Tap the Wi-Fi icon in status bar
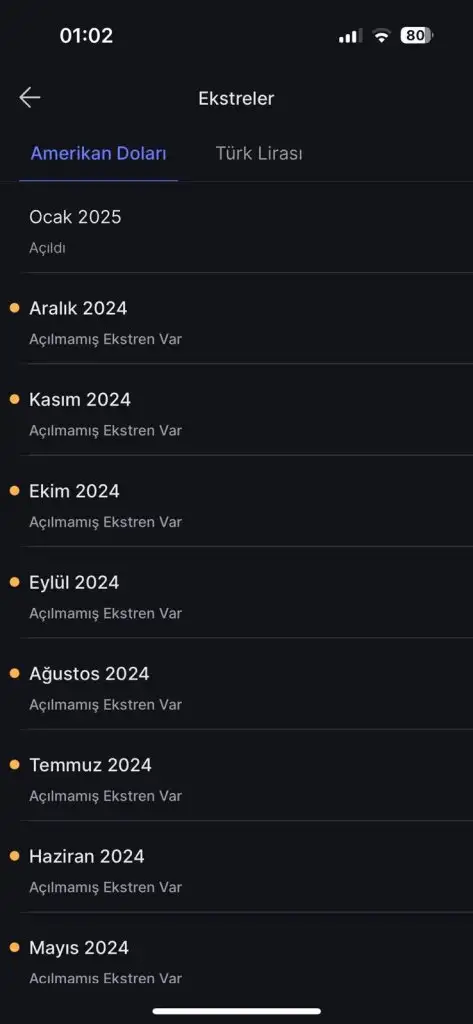 pos(381,36)
